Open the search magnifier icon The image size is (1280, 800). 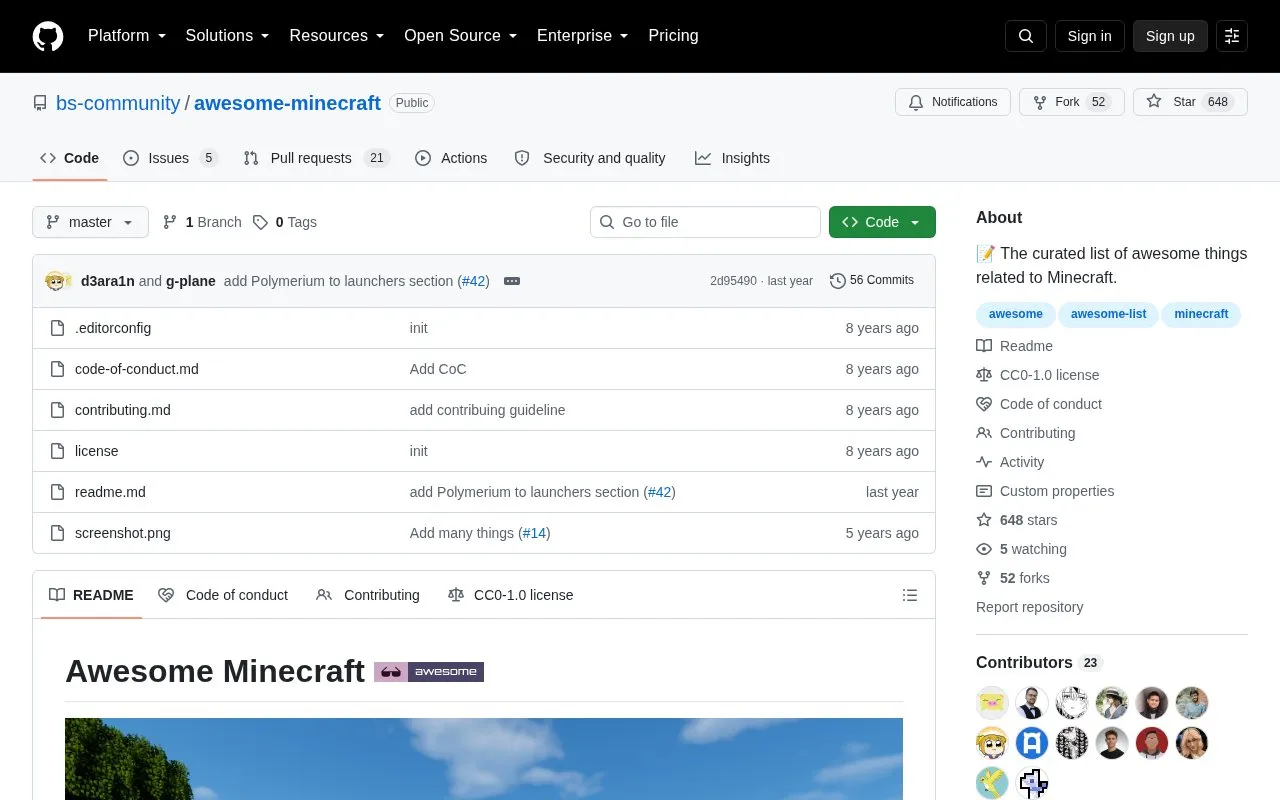[1026, 36]
